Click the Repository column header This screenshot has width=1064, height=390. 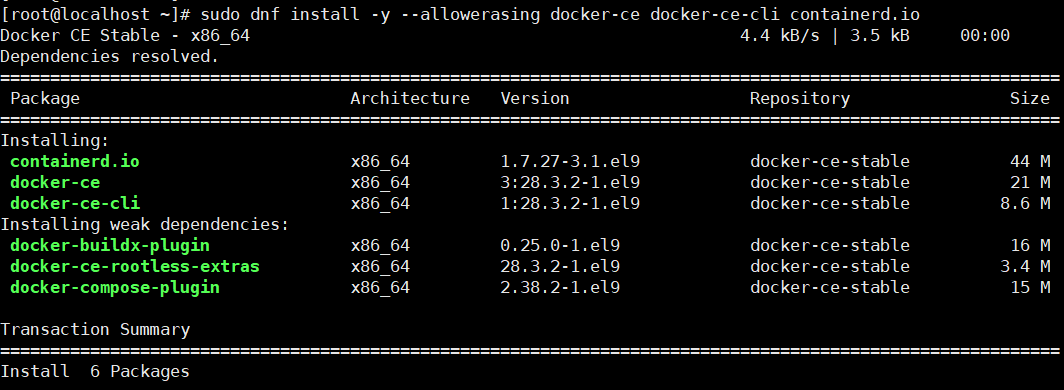[799, 98]
